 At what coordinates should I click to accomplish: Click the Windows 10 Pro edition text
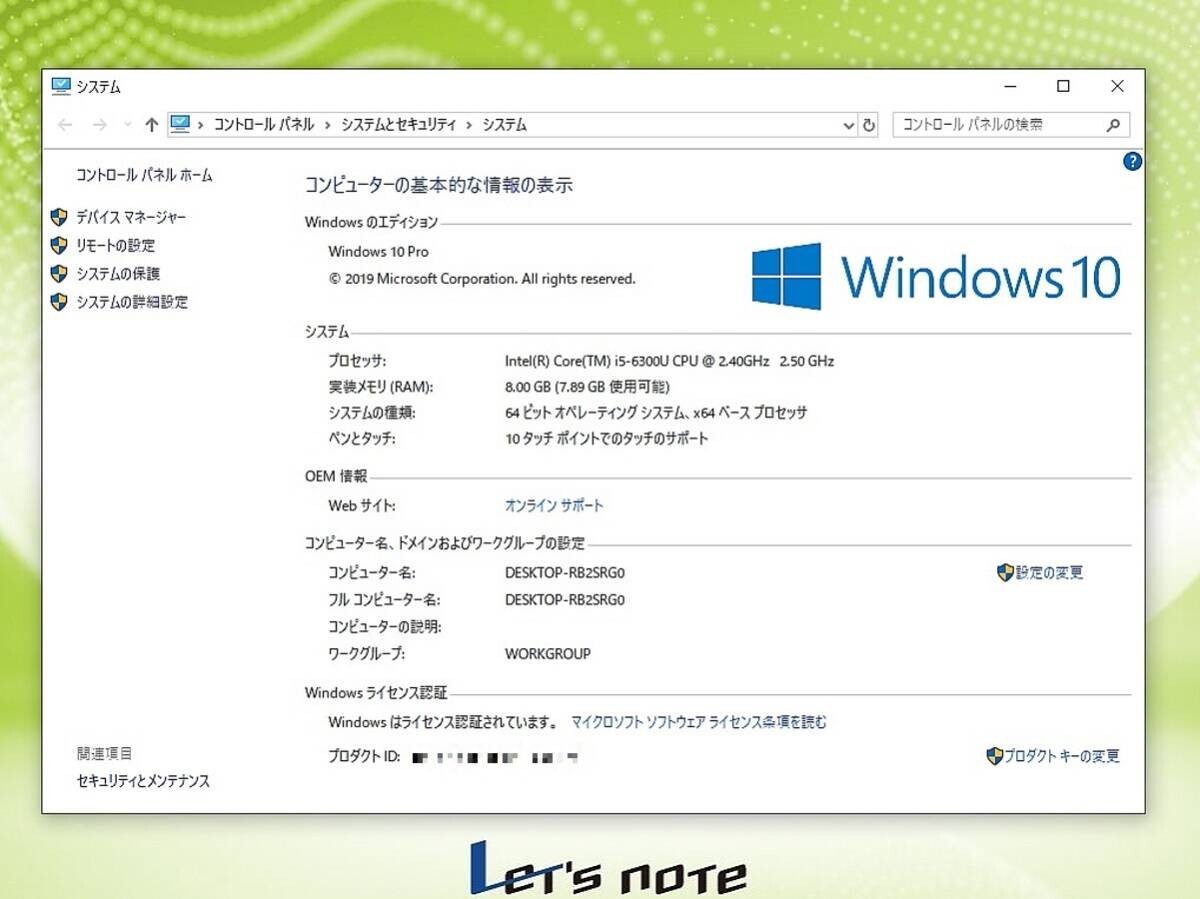378,252
